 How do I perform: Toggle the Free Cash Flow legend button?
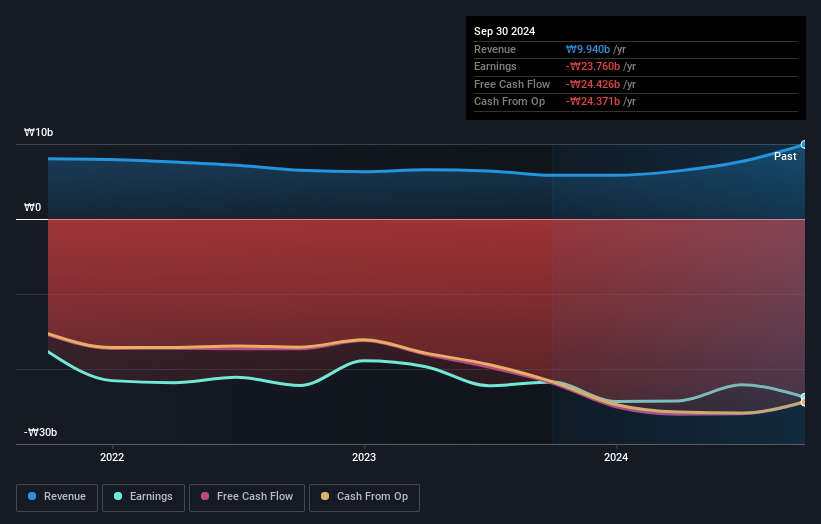click(x=247, y=497)
